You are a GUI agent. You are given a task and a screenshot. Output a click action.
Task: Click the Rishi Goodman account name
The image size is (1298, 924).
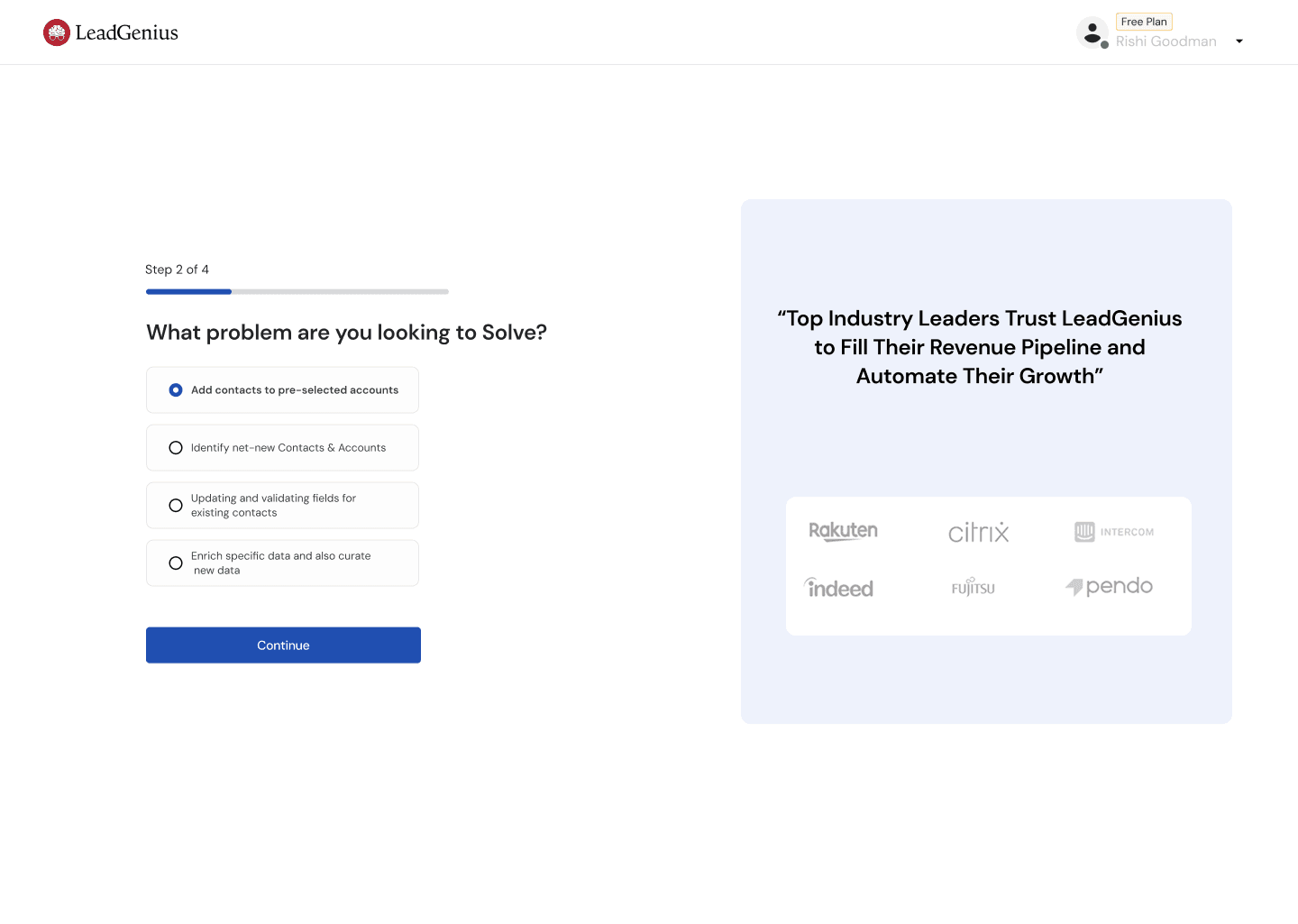click(1166, 41)
